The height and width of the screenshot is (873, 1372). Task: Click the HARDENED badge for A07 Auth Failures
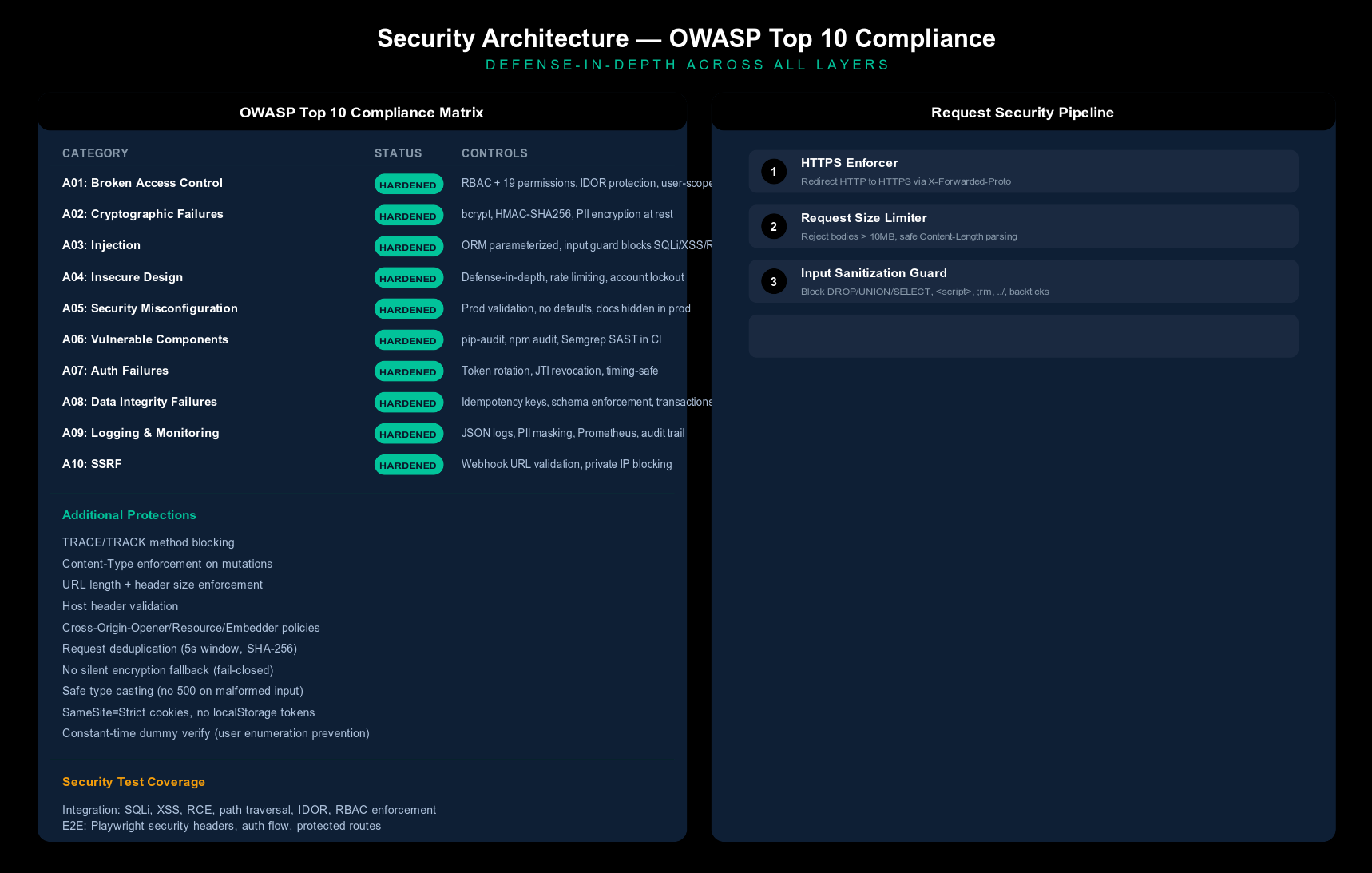click(409, 371)
